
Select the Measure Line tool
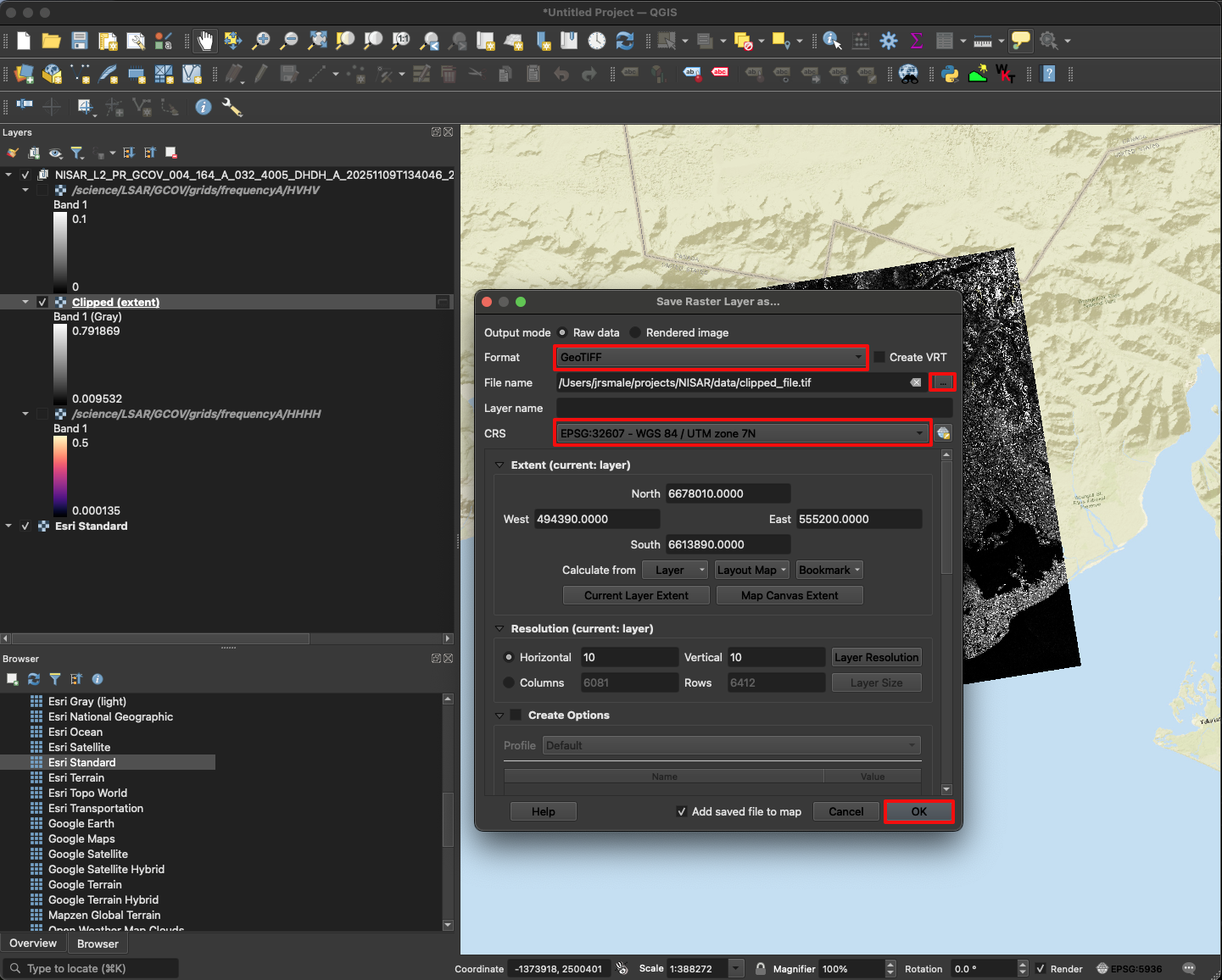pyautogui.click(x=981, y=40)
